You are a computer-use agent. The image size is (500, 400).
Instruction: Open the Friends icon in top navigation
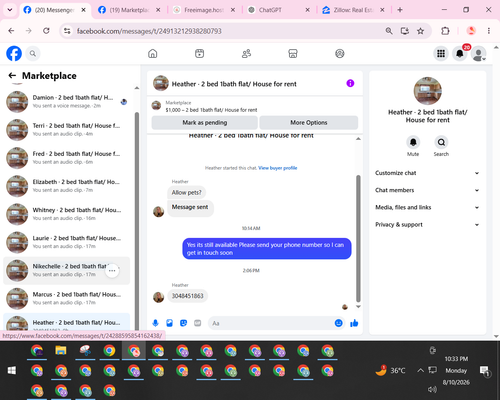(246, 54)
